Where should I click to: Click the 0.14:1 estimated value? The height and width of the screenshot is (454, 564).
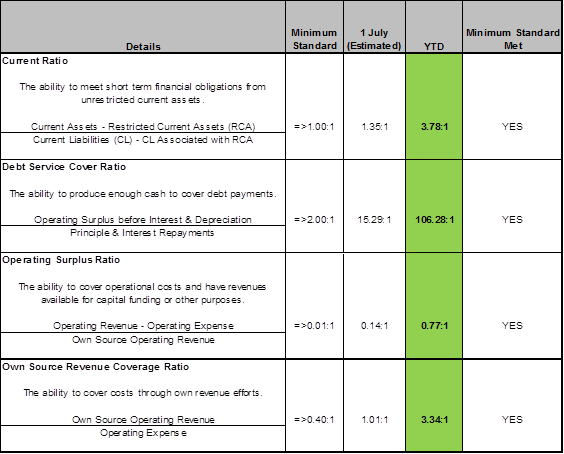click(x=374, y=326)
